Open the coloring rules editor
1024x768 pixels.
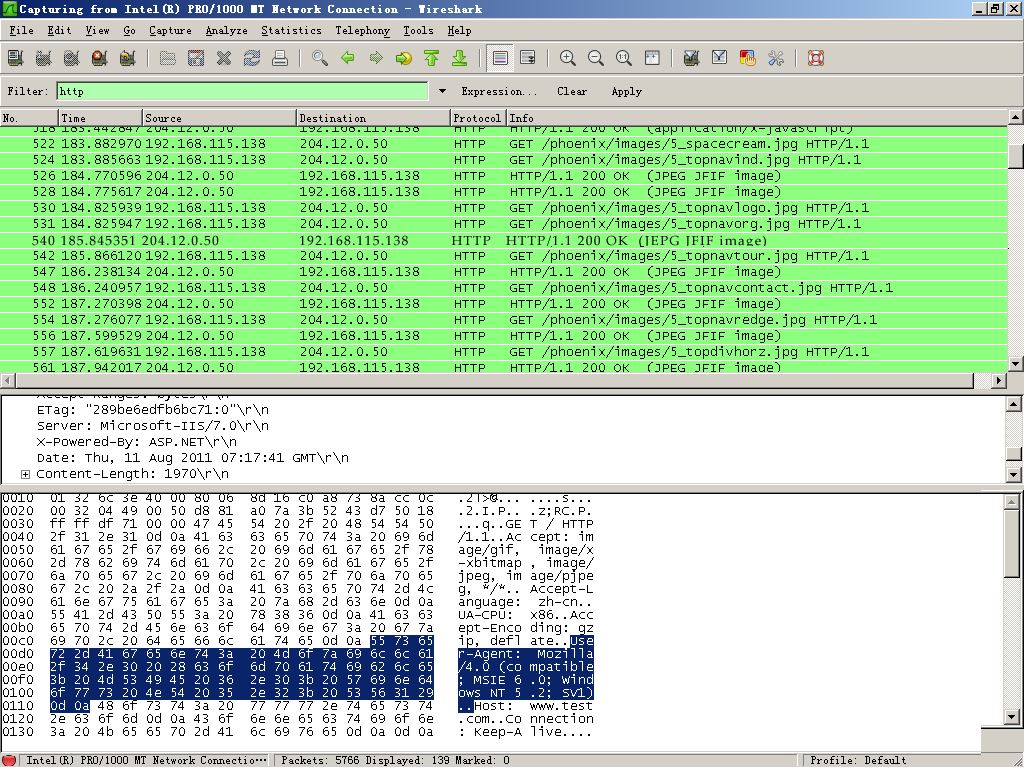(x=748, y=58)
